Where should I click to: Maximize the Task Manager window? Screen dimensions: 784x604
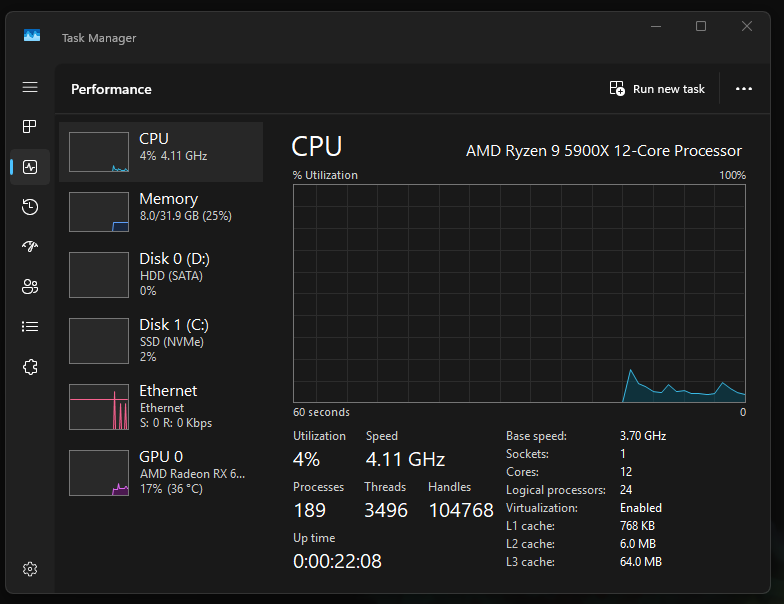tap(701, 26)
